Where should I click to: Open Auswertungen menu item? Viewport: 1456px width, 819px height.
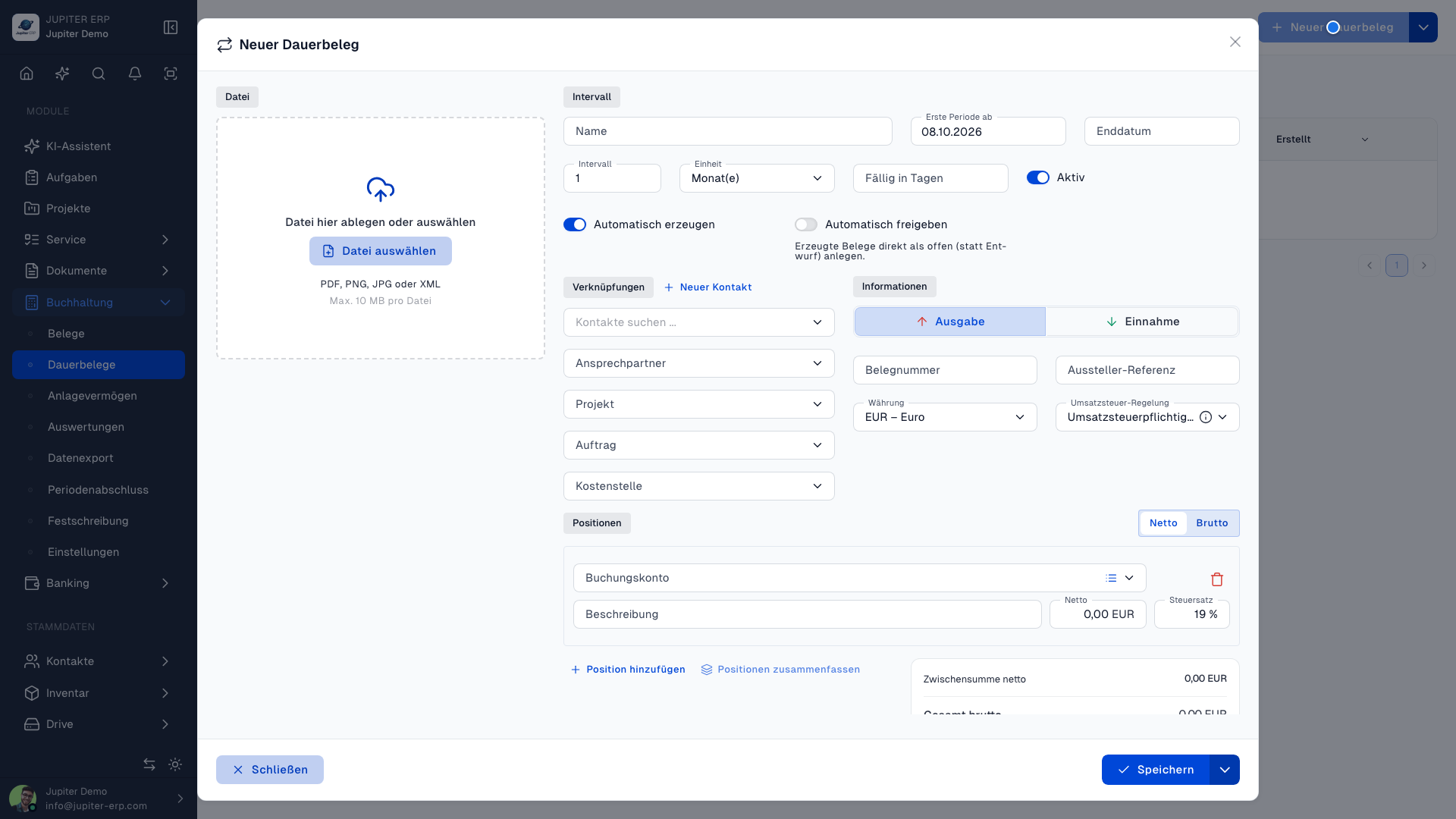[x=99, y=427]
